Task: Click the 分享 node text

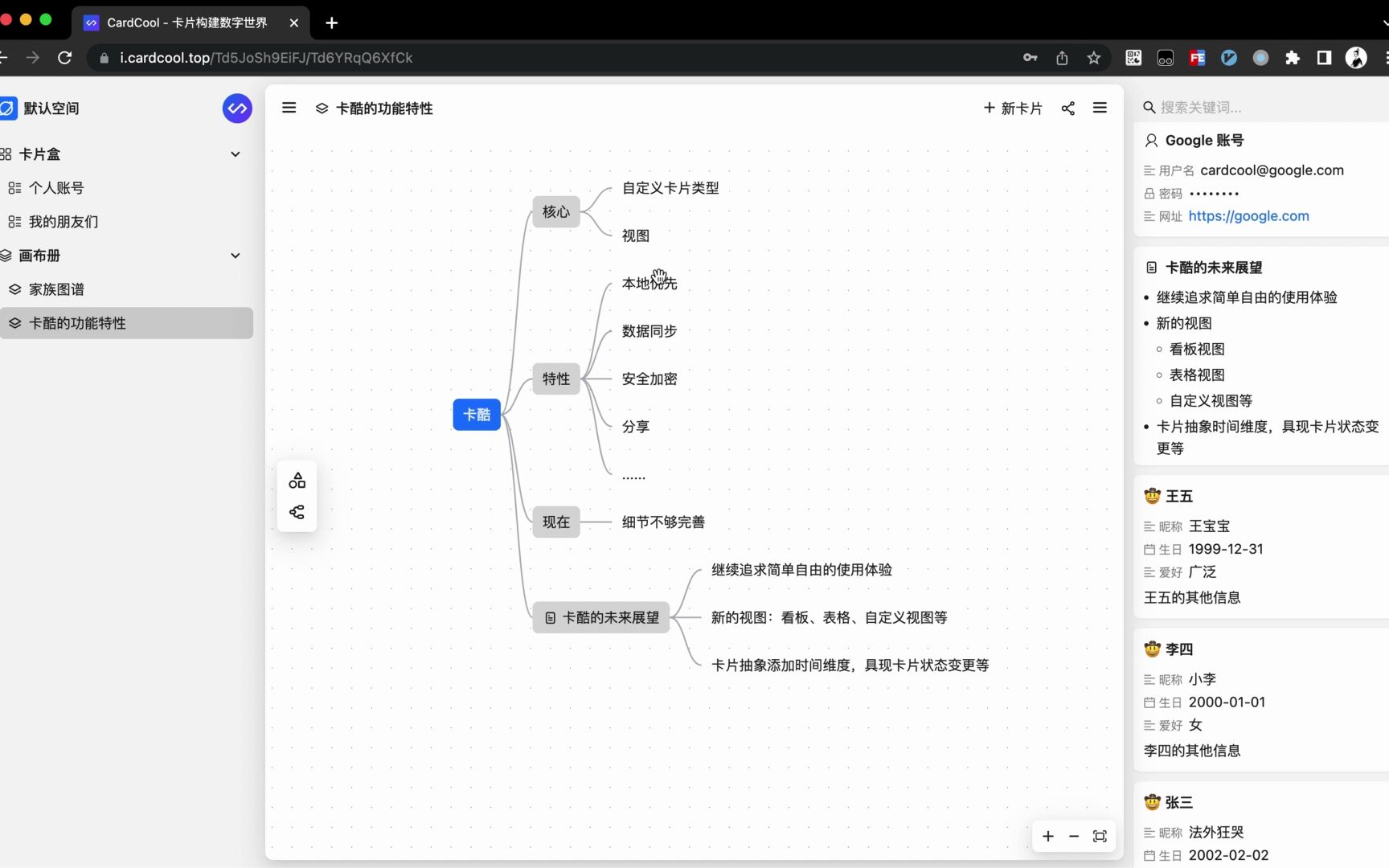Action: (636, 427)
